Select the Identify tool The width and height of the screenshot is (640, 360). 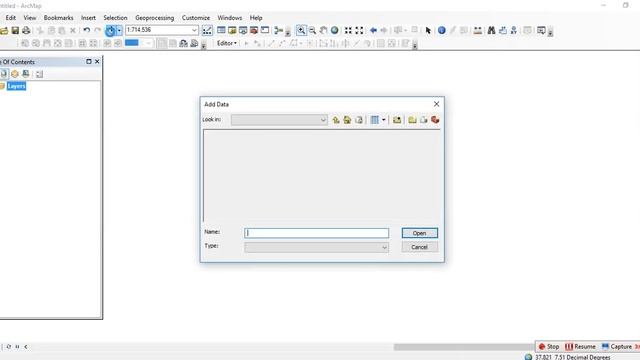442,30
